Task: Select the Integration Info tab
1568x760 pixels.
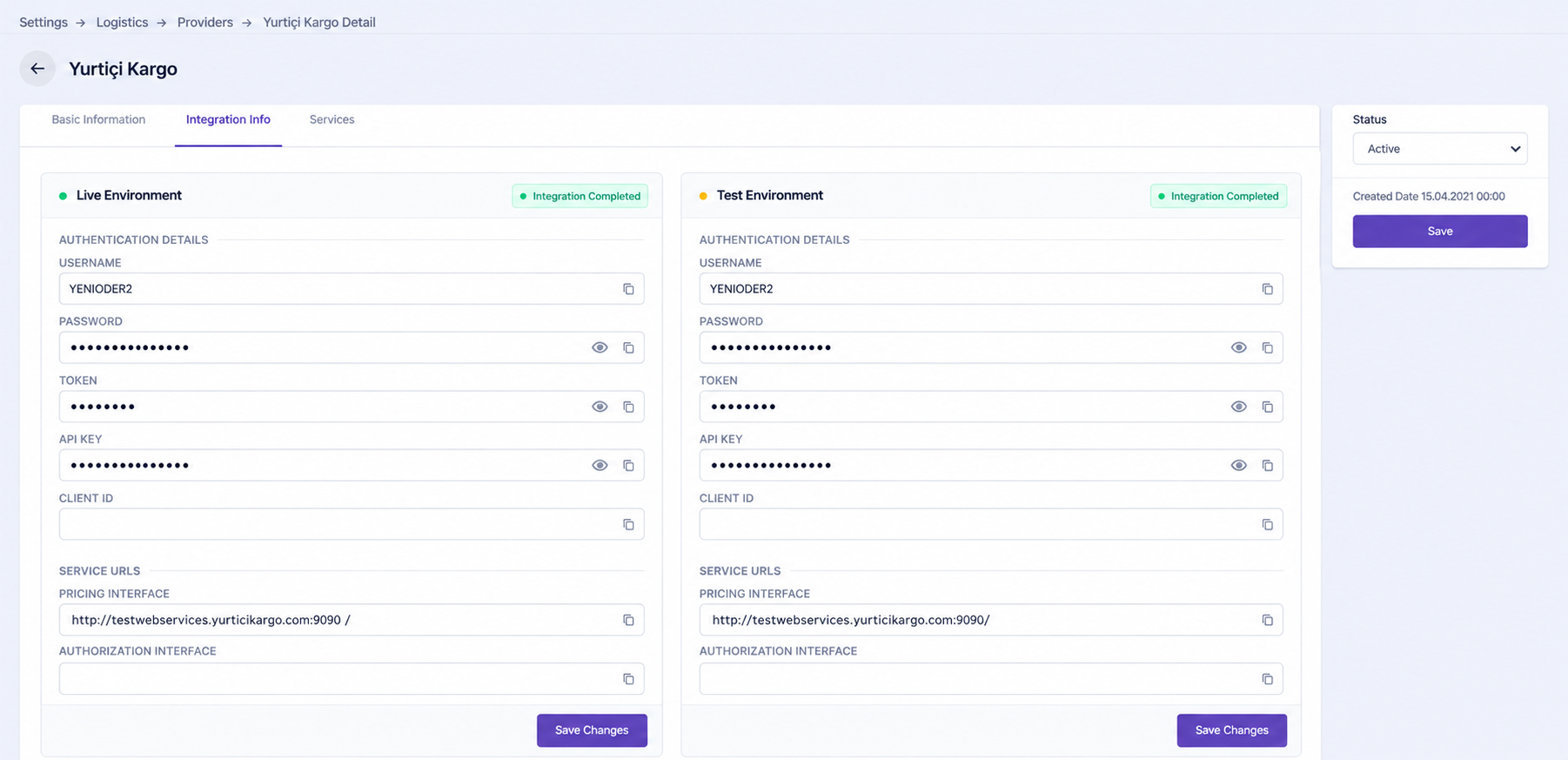Action: click(228, 119)
